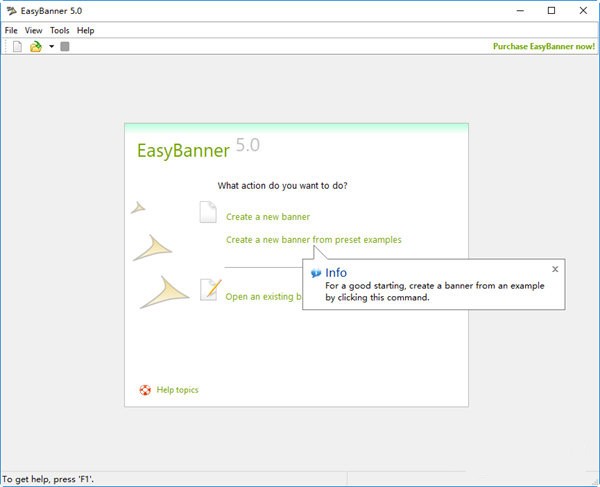Click the New banner toolbar icon

tap(17, 47)
